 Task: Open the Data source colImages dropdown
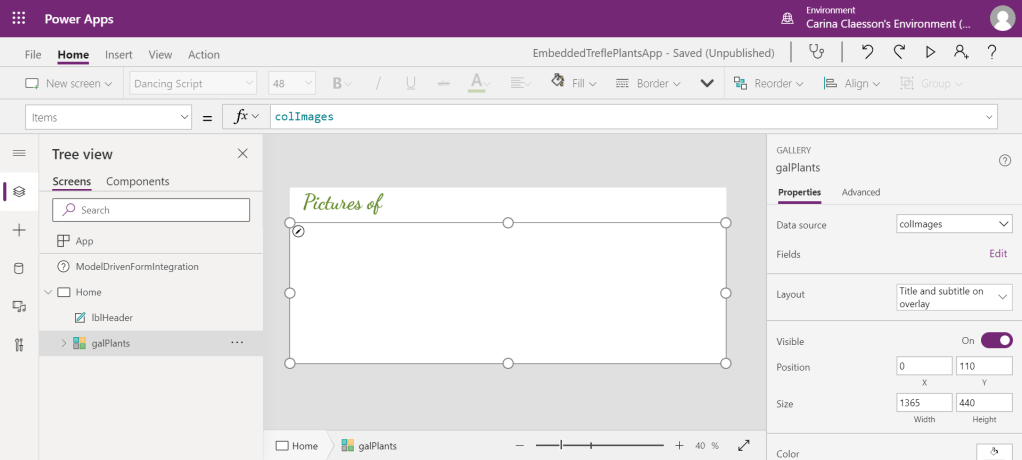tap(954, 225)
